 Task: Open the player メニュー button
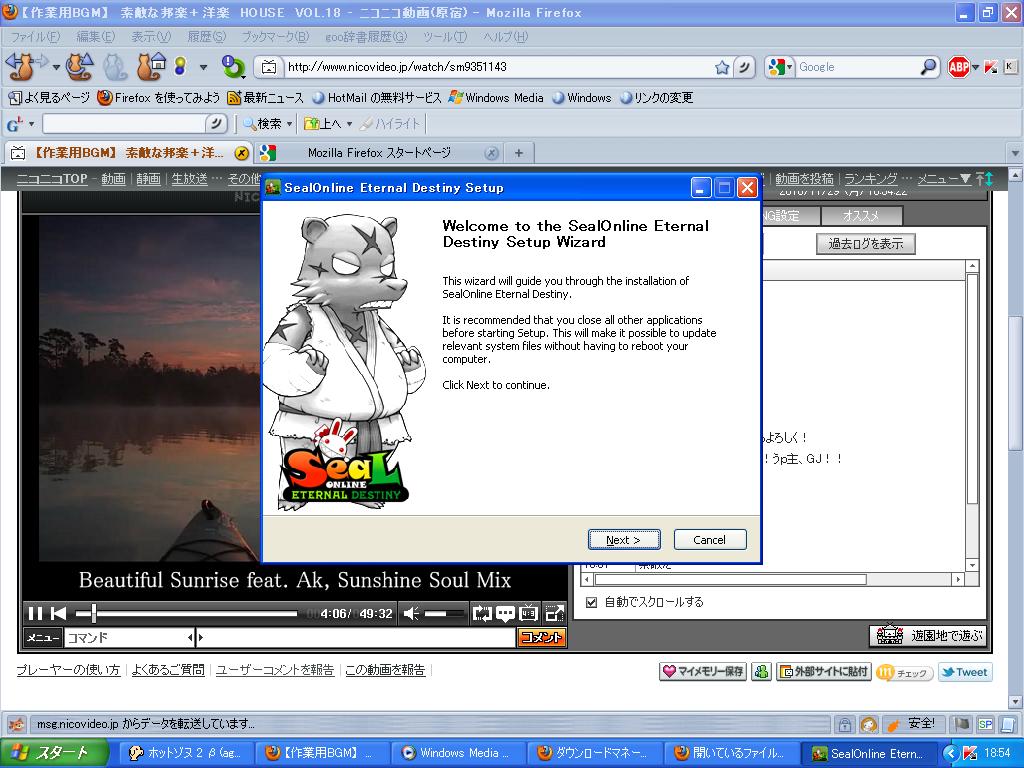tap(42, 637)
